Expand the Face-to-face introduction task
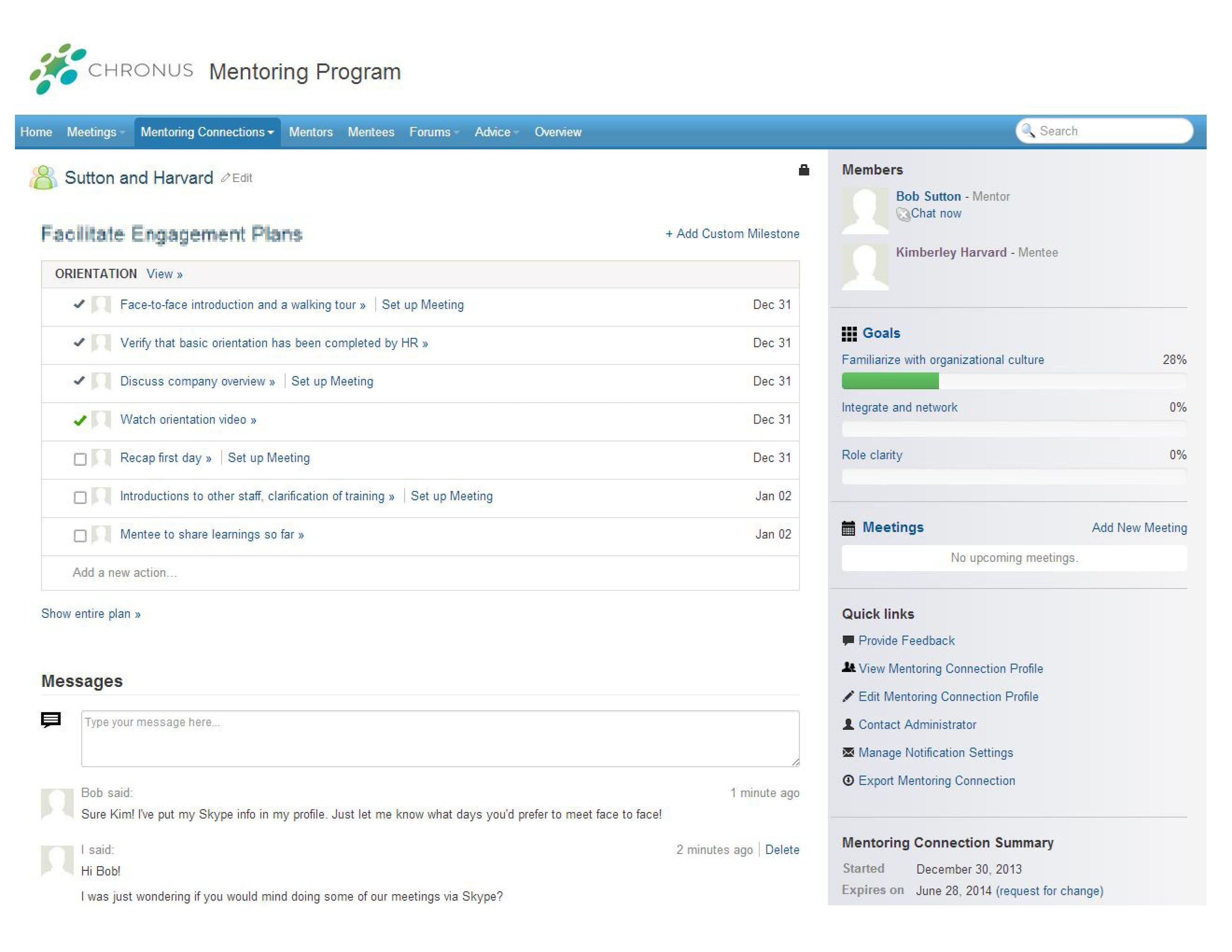The width and height of the screenshot is (1232, 952). pos(243,305)
